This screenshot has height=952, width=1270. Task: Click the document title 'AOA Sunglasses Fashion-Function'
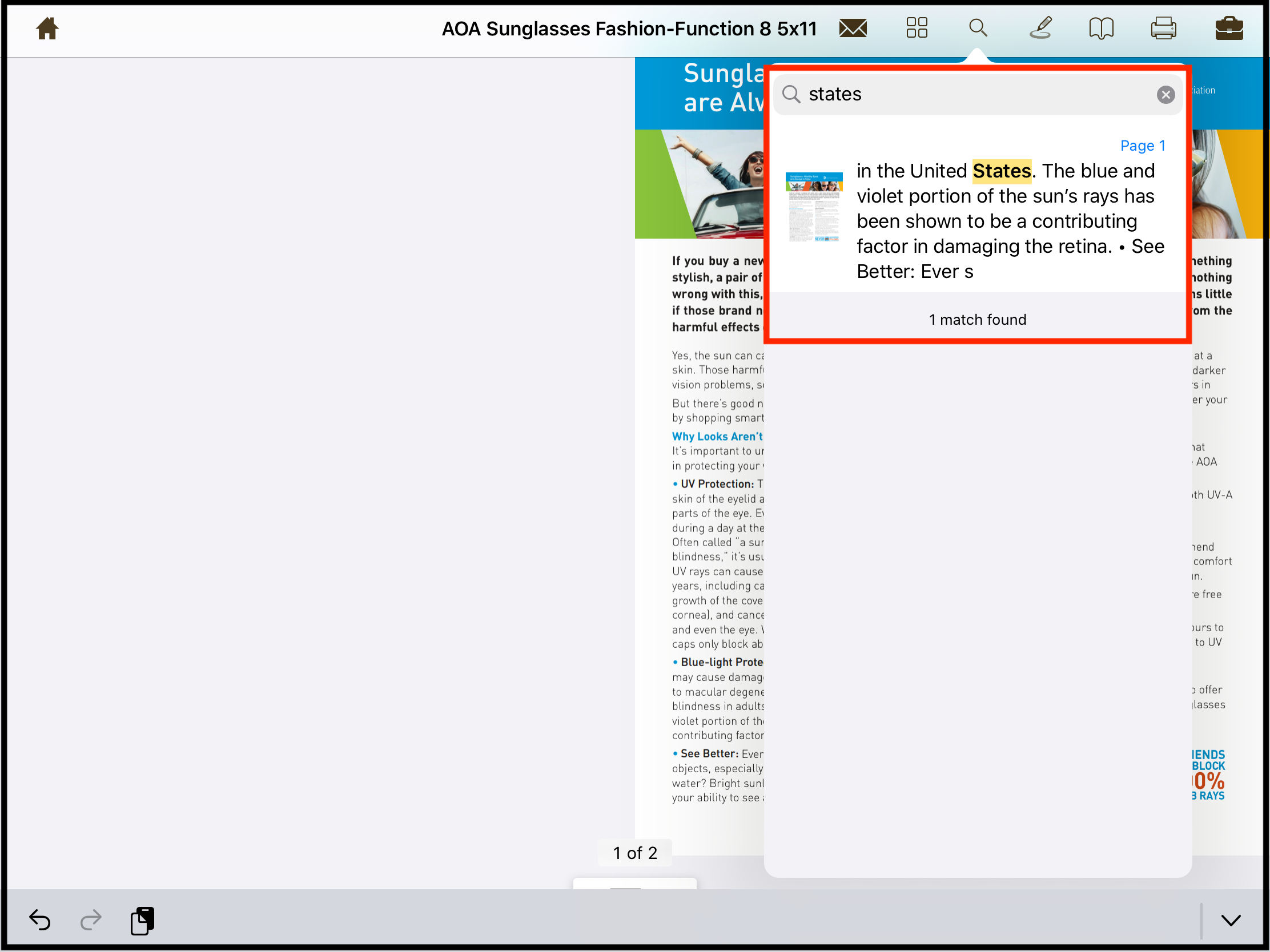(x=629, y=28)
